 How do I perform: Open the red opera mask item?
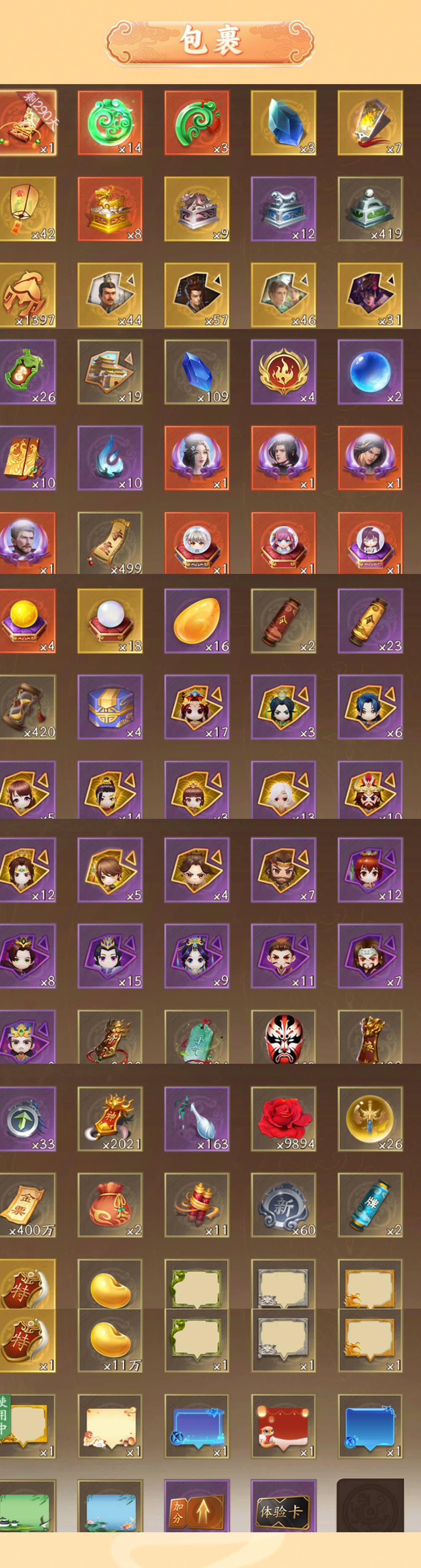[283, 1037]
